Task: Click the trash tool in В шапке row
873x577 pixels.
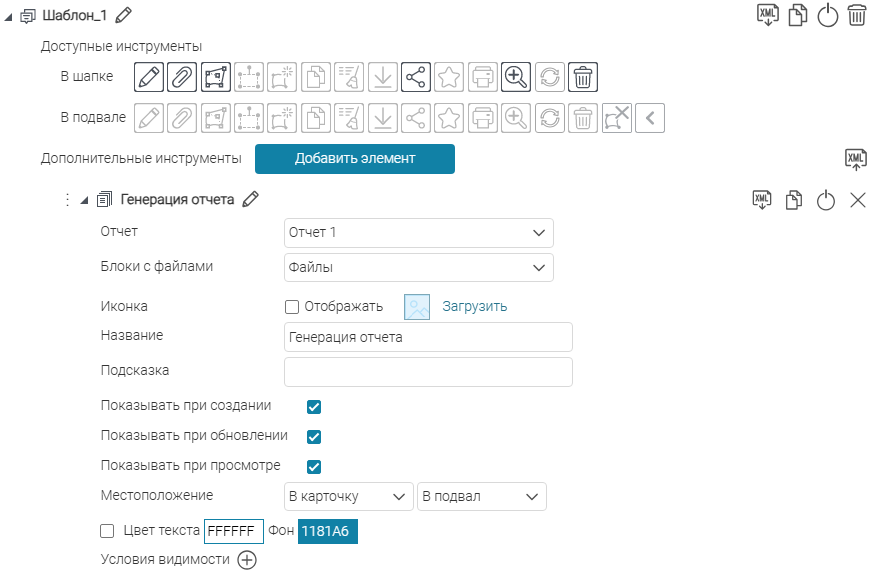Action: tap(582, 76)
